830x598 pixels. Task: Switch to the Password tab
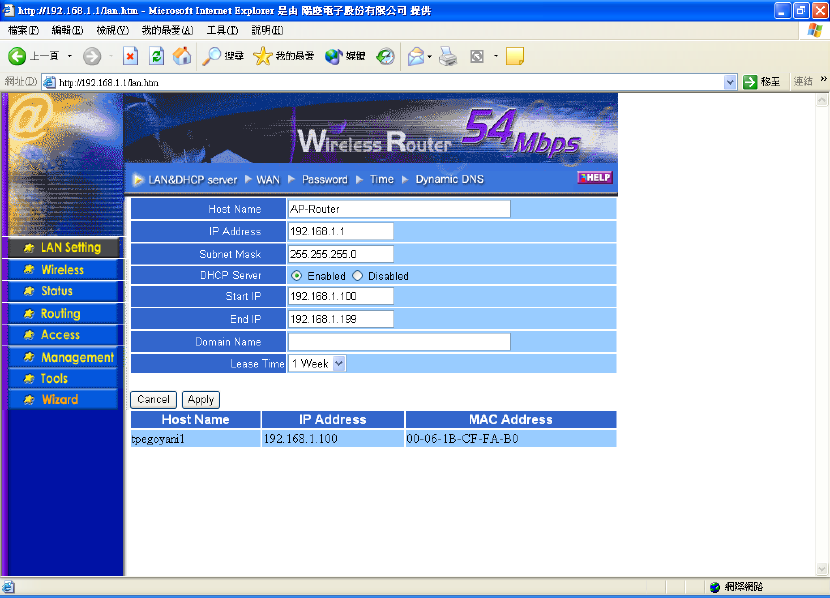324,179
